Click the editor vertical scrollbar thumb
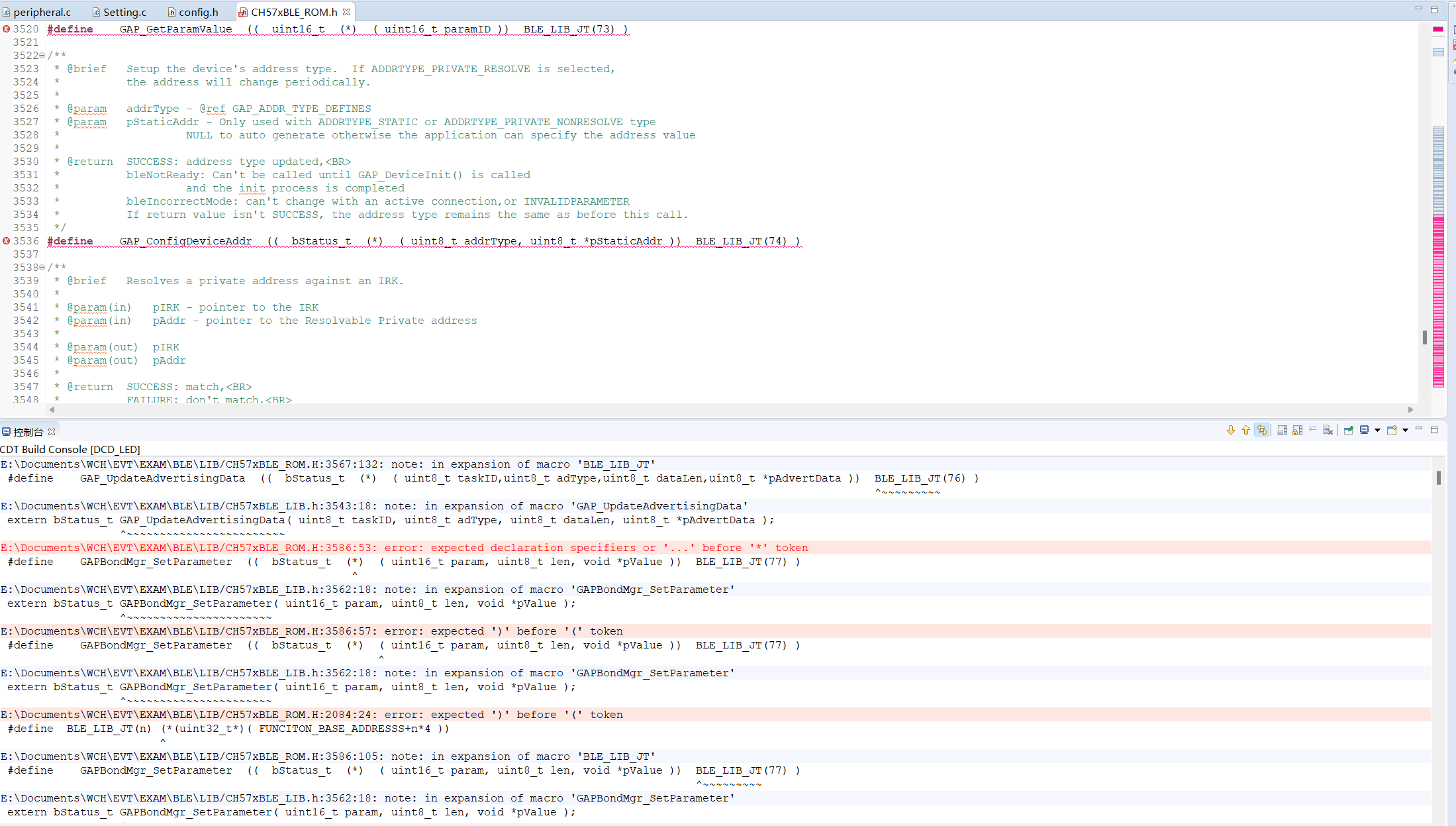Image resolution: width=1456 pixels, height=826 pixels. pos(1424,337)
